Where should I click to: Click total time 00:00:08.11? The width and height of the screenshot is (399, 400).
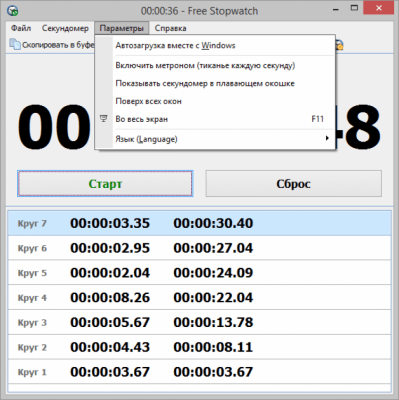(x=213, y=347)
